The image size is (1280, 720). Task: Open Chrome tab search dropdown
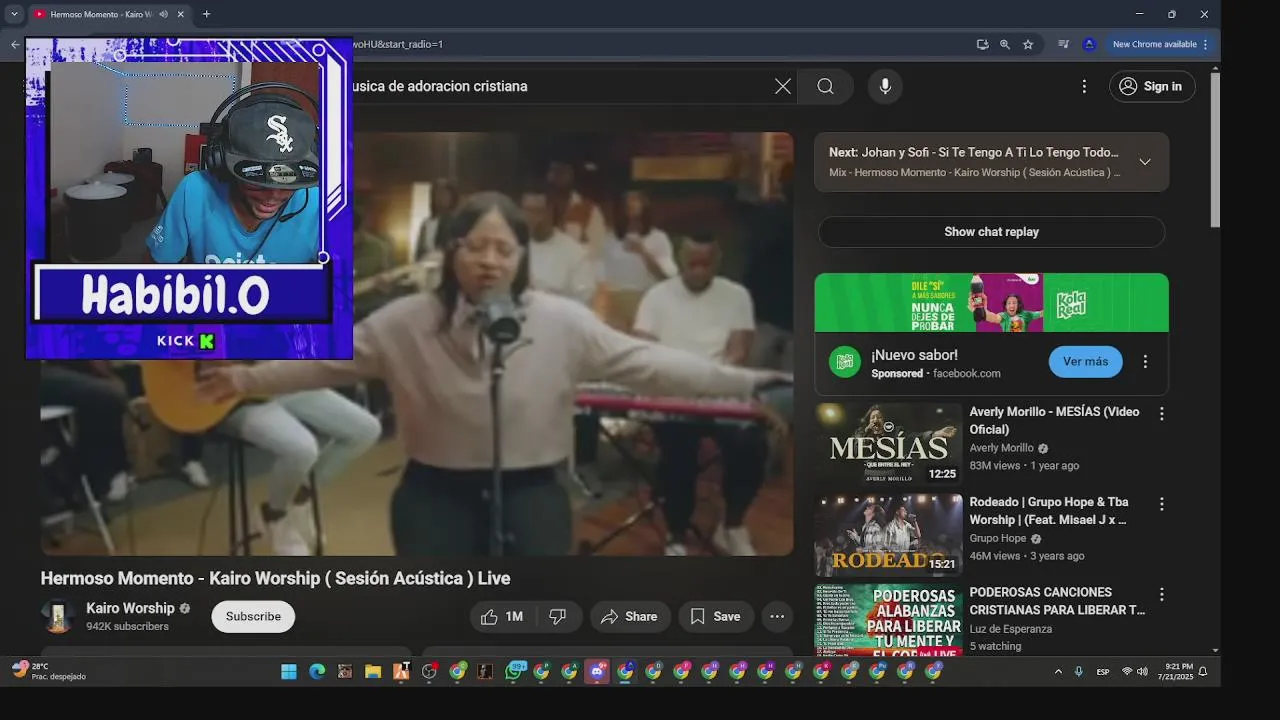tap(14, 14)
